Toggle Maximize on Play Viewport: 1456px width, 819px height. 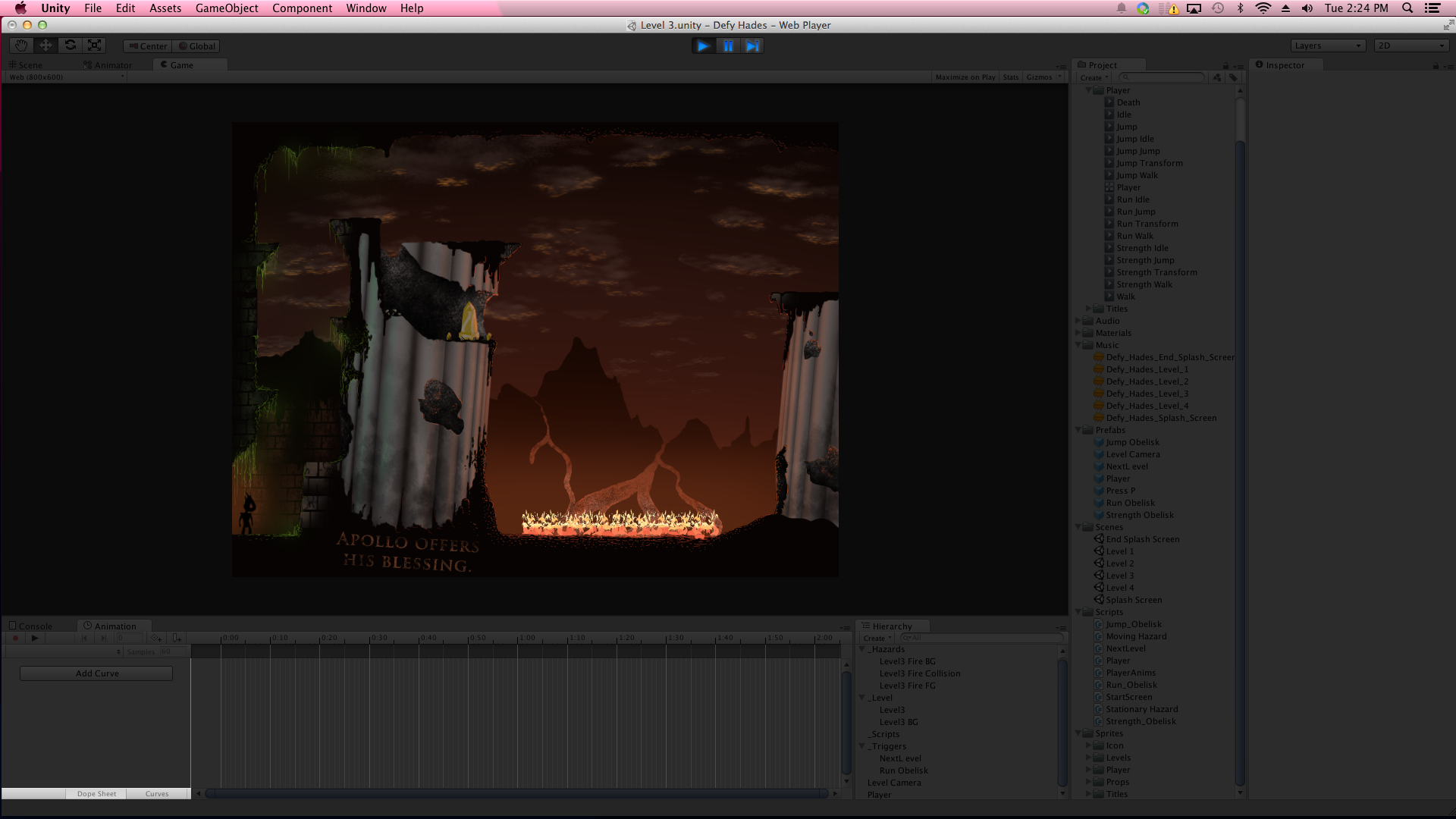point(965,77)
